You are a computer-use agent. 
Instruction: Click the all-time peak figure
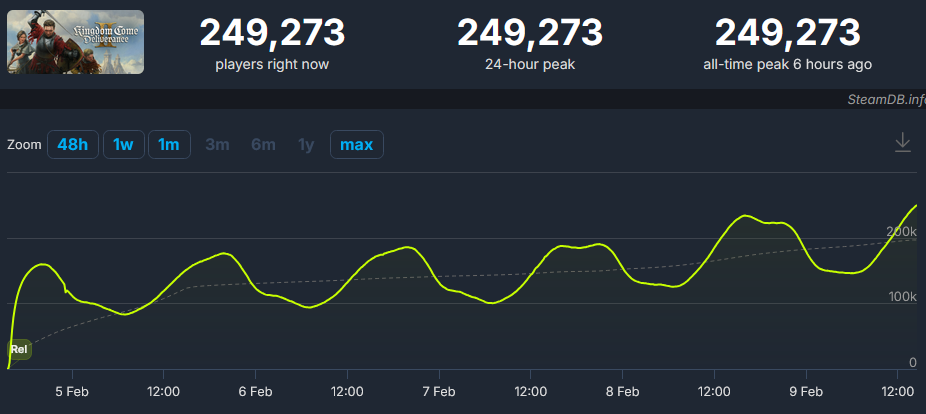(x=787, y=33)
